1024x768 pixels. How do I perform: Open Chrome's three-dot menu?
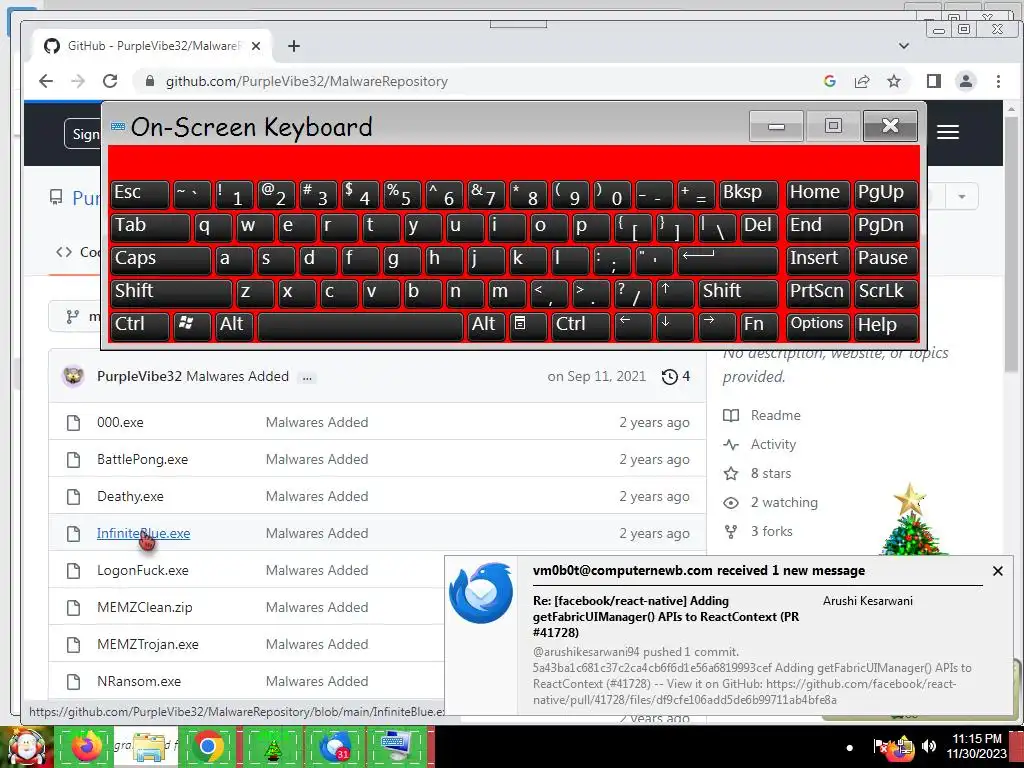pos(998,81)
